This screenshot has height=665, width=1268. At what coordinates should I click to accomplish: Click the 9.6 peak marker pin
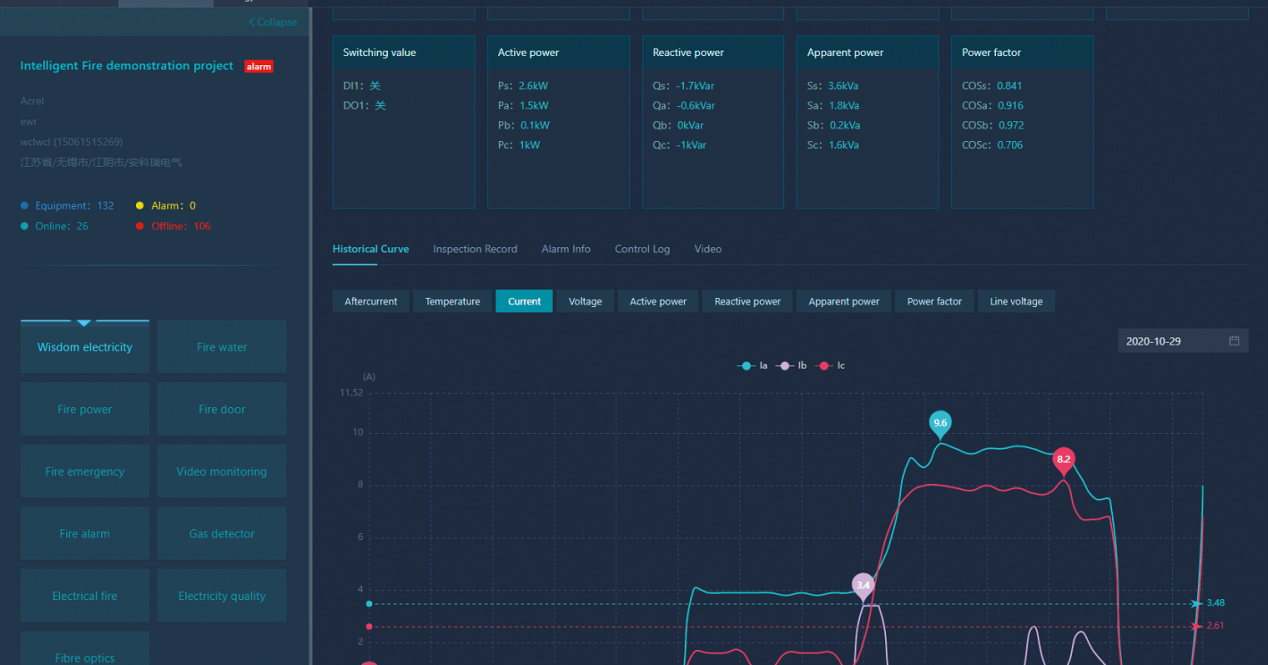[x=940, y=424]
